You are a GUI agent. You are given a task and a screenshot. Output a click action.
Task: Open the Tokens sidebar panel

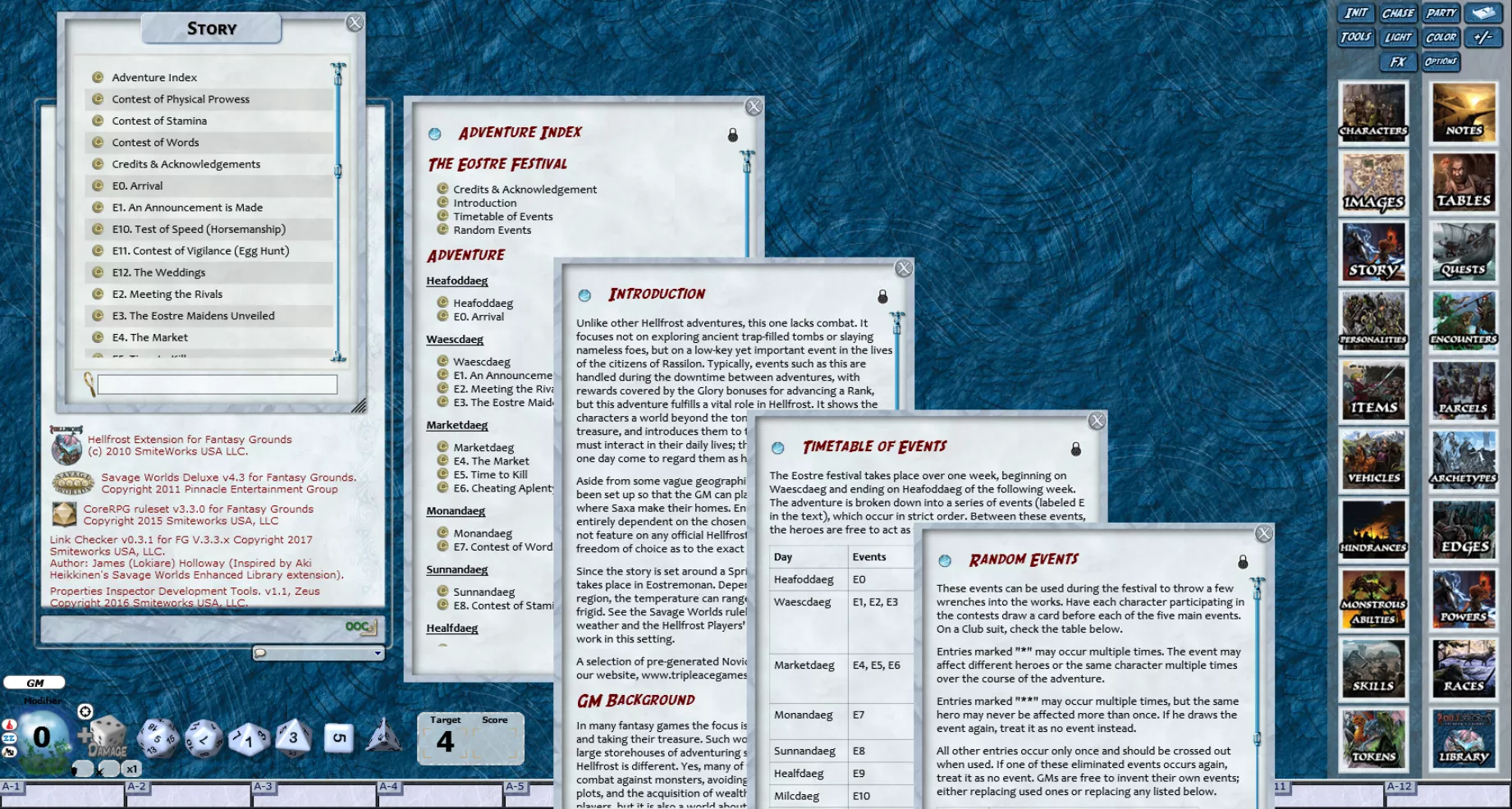(1373, 741)
